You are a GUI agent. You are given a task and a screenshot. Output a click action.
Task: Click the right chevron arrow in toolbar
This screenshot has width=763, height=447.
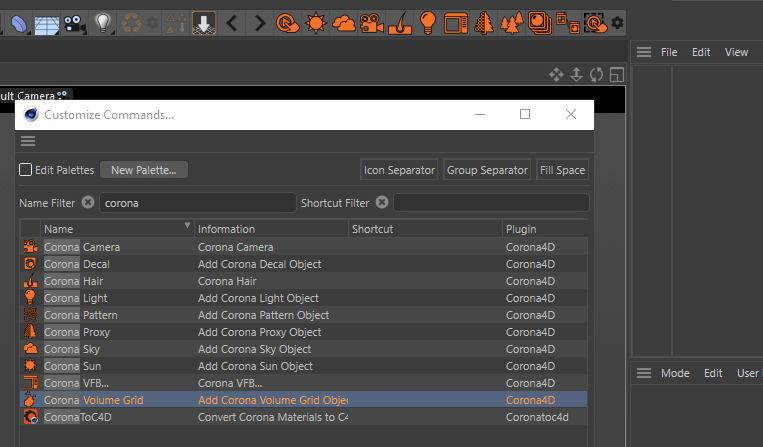click(x=260, y=23)
